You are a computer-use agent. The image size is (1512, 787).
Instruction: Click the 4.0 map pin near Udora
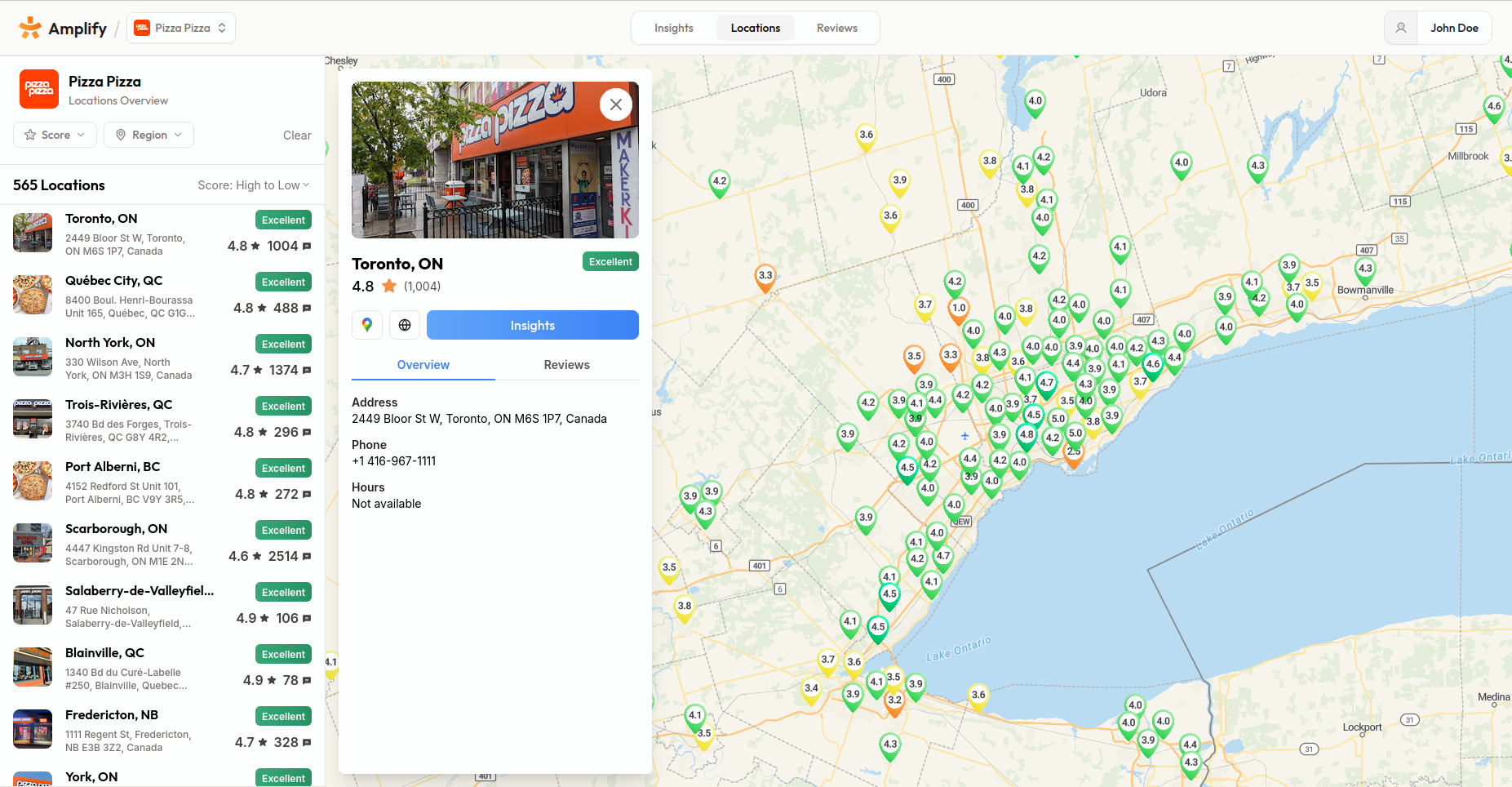click(x=1035, y=102)
